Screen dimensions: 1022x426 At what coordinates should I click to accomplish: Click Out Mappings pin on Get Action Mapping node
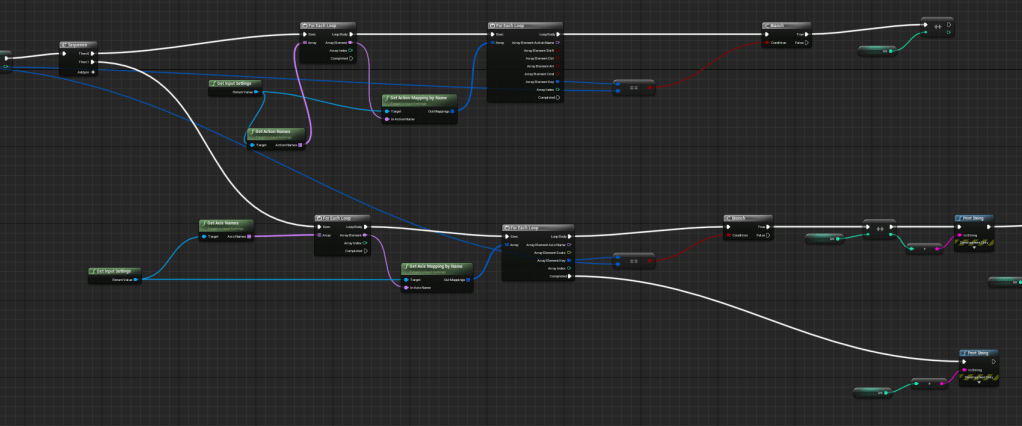[453, 111]
